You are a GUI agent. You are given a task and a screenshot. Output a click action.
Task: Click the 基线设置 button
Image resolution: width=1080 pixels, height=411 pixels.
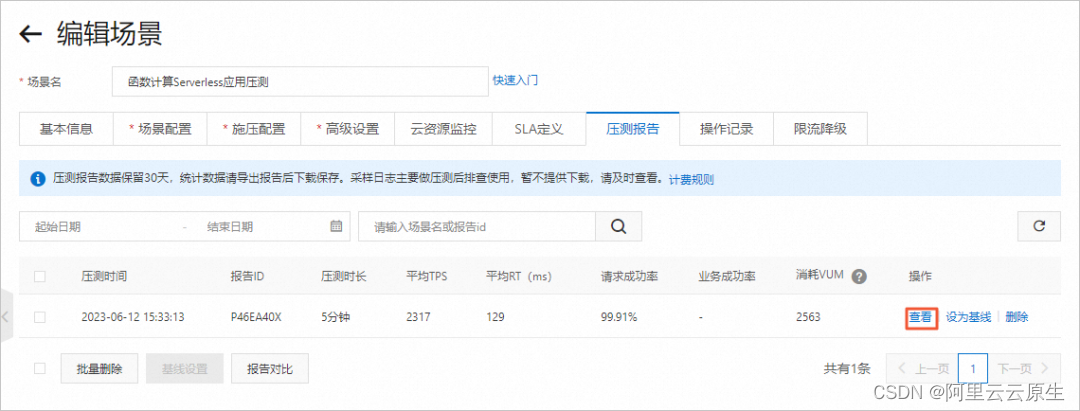point(185,368)
